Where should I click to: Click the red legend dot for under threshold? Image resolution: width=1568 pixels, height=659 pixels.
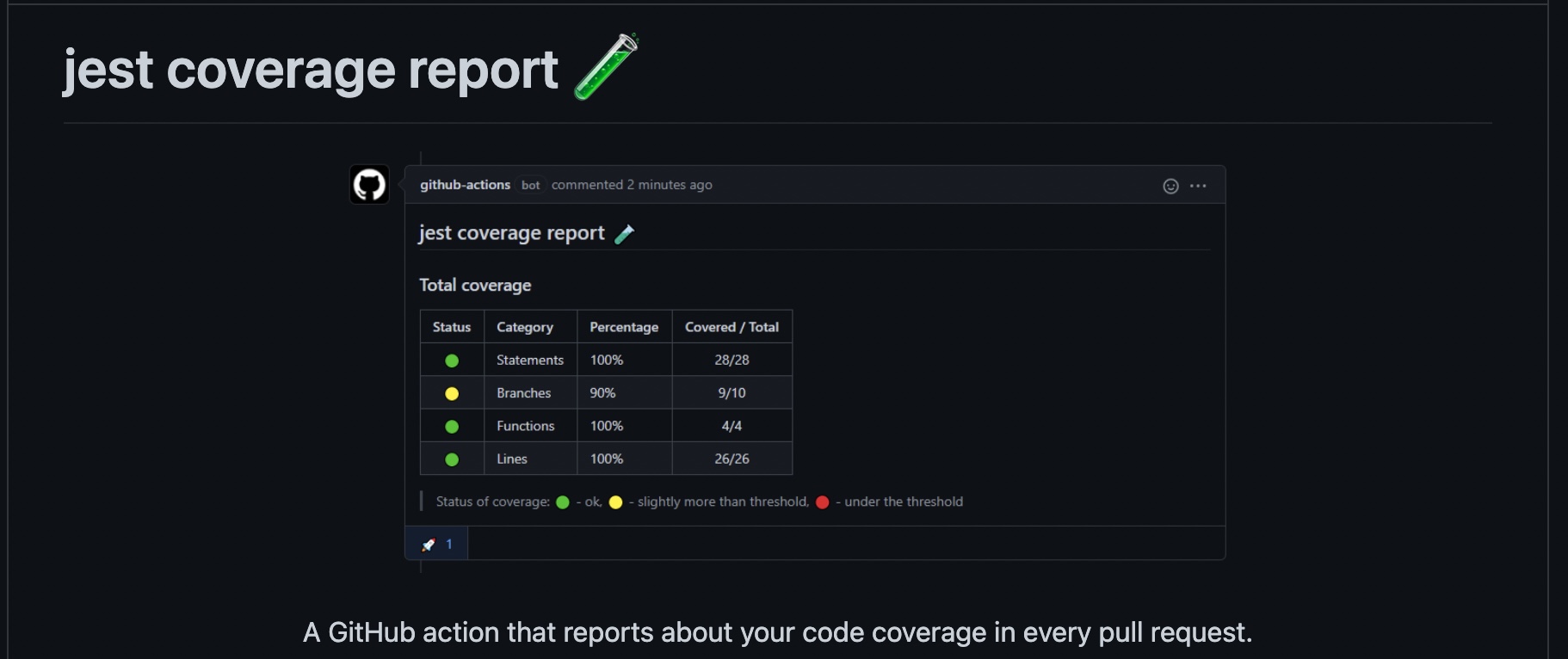822,502
